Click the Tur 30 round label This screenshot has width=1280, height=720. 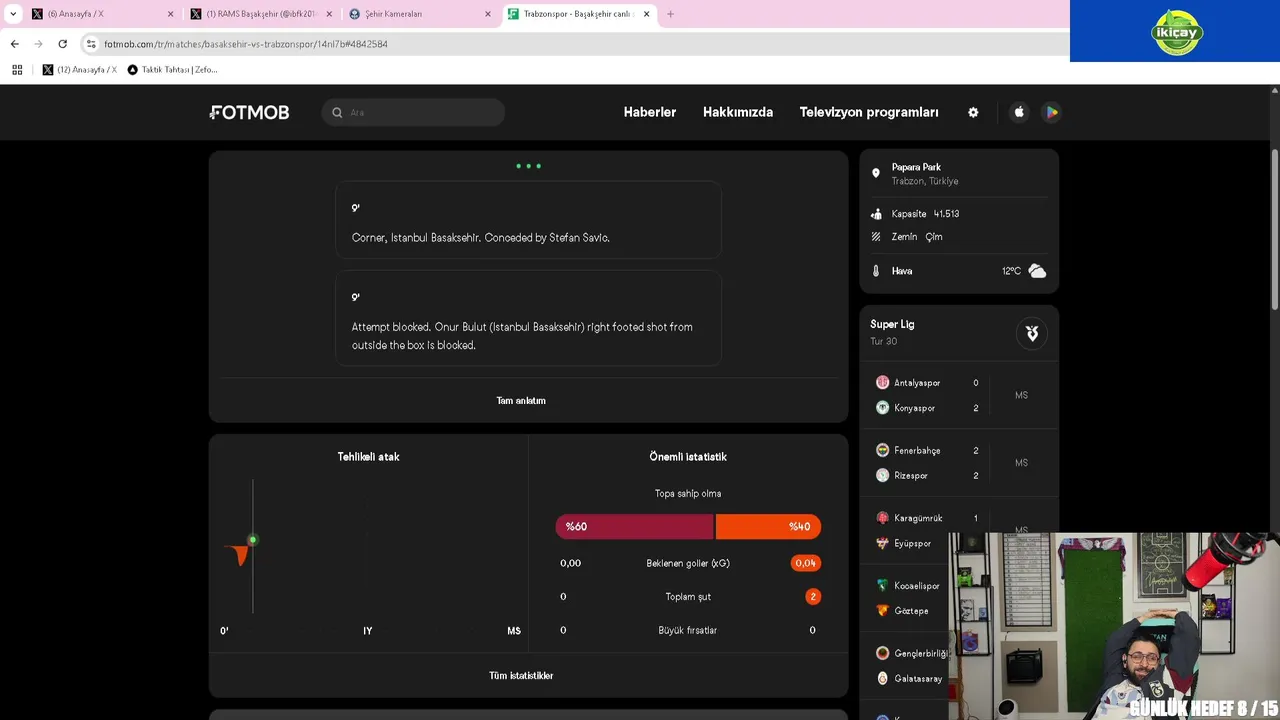pyautogui.click(x=883, y=342)
